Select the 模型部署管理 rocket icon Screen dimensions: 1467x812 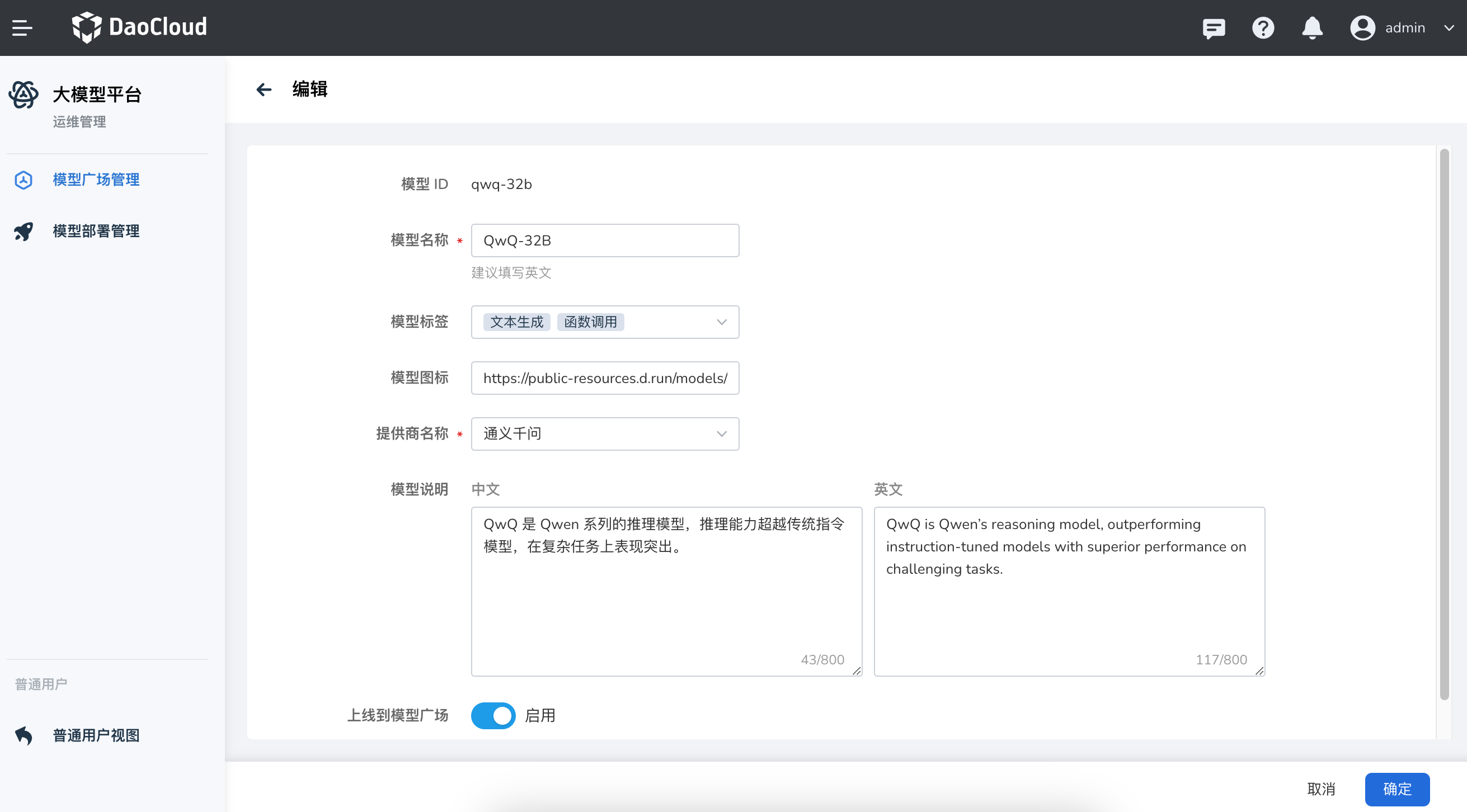pos(23,231)
